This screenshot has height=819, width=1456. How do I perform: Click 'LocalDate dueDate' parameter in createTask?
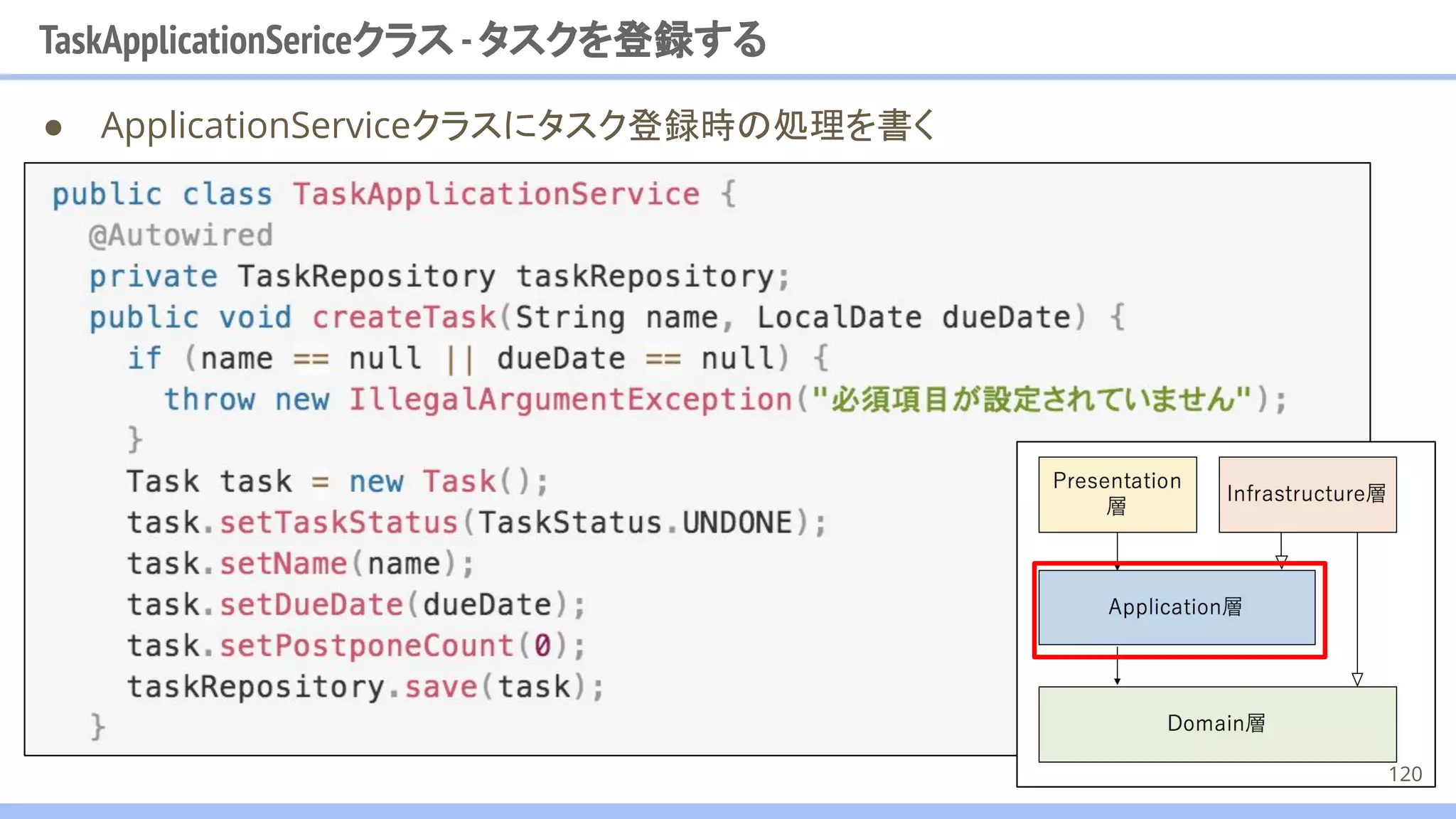[914, 317]
